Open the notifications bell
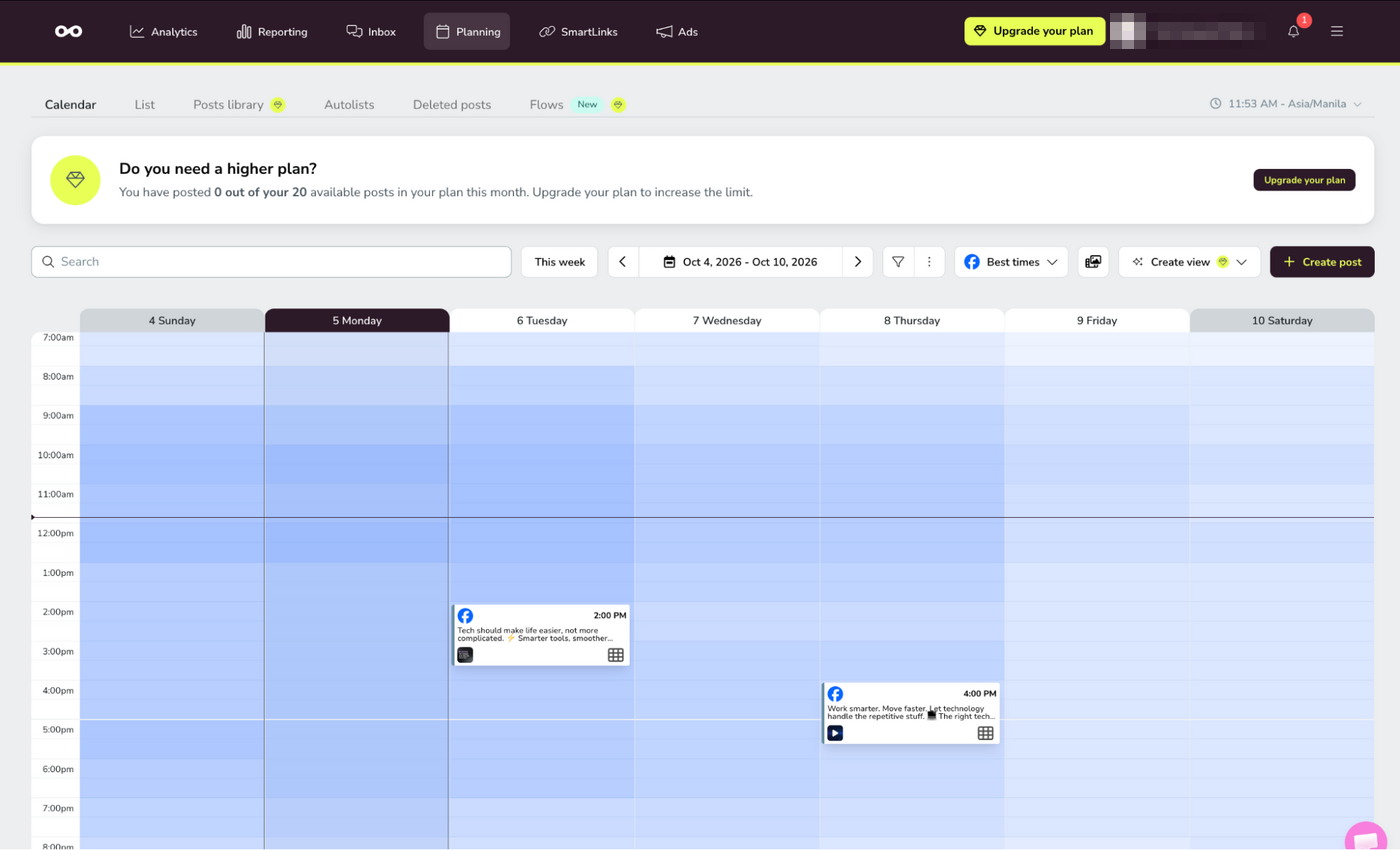Viewport: 1400px width, 850px height. pyautogui.click(x=1294, y=31)
